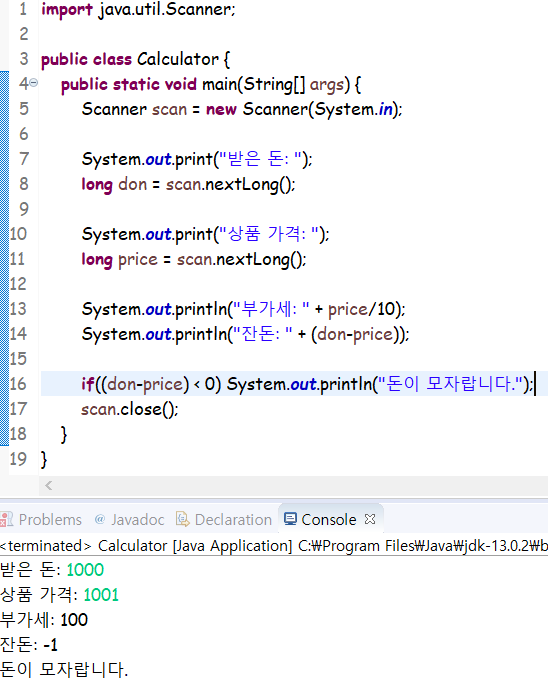Click the horizontal scrollbar left arrow
This screenshot has width=548, height=686.
click(x=49, y=485)
